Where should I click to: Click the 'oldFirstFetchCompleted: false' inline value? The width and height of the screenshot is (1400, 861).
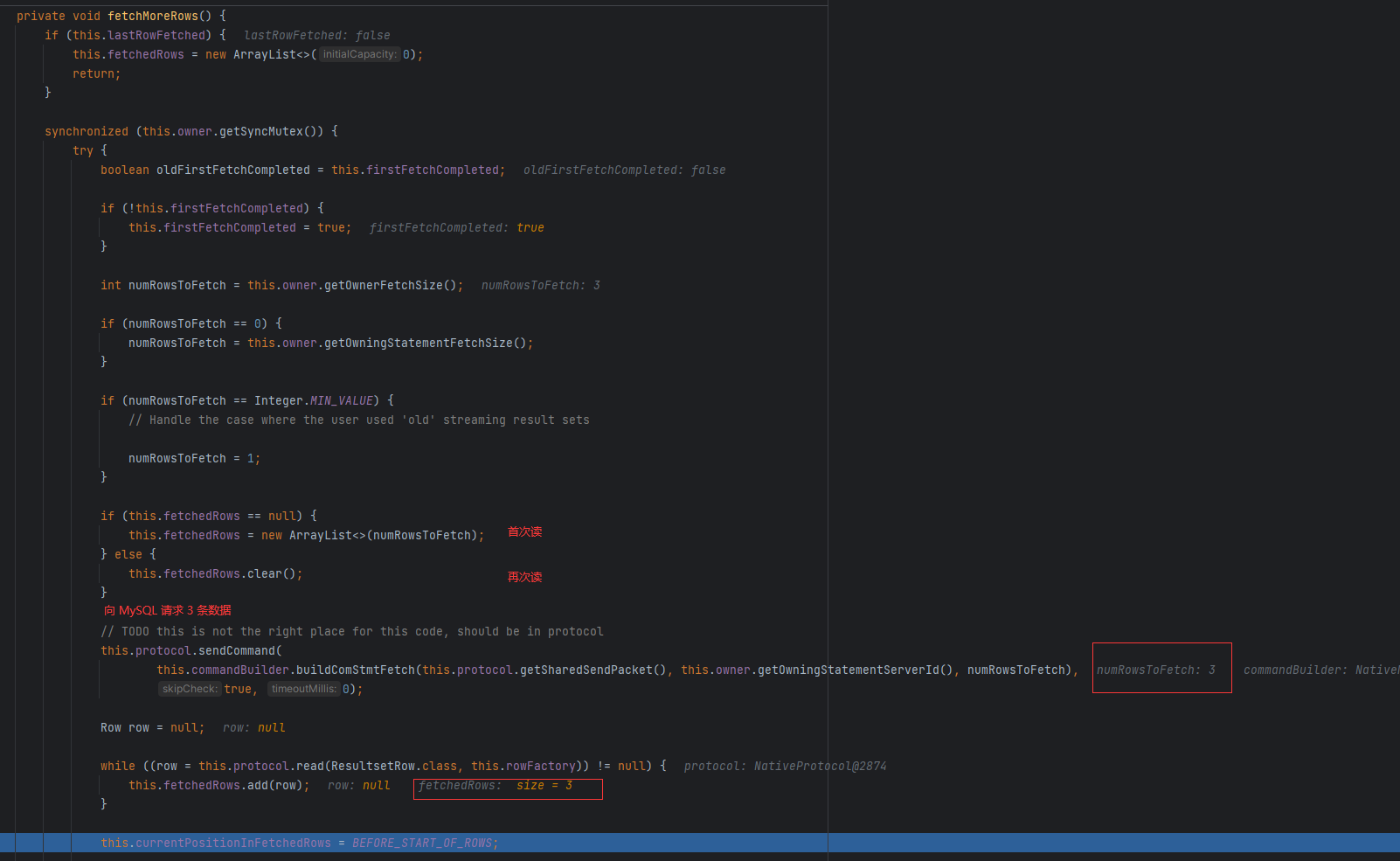625,170
